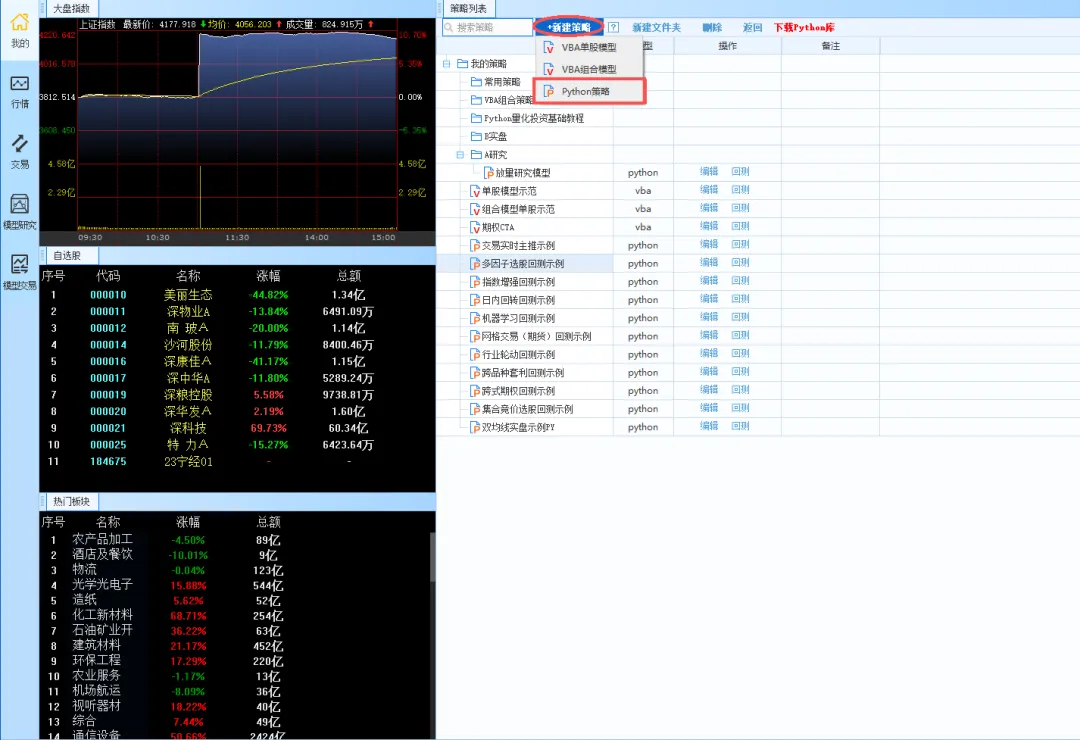Click the question mark help icon

[x=613, y=28]
